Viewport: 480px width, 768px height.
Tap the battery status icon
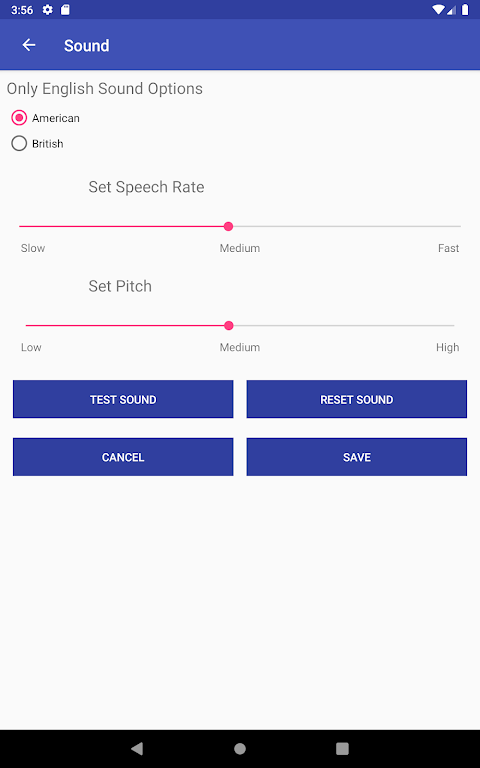465,10
